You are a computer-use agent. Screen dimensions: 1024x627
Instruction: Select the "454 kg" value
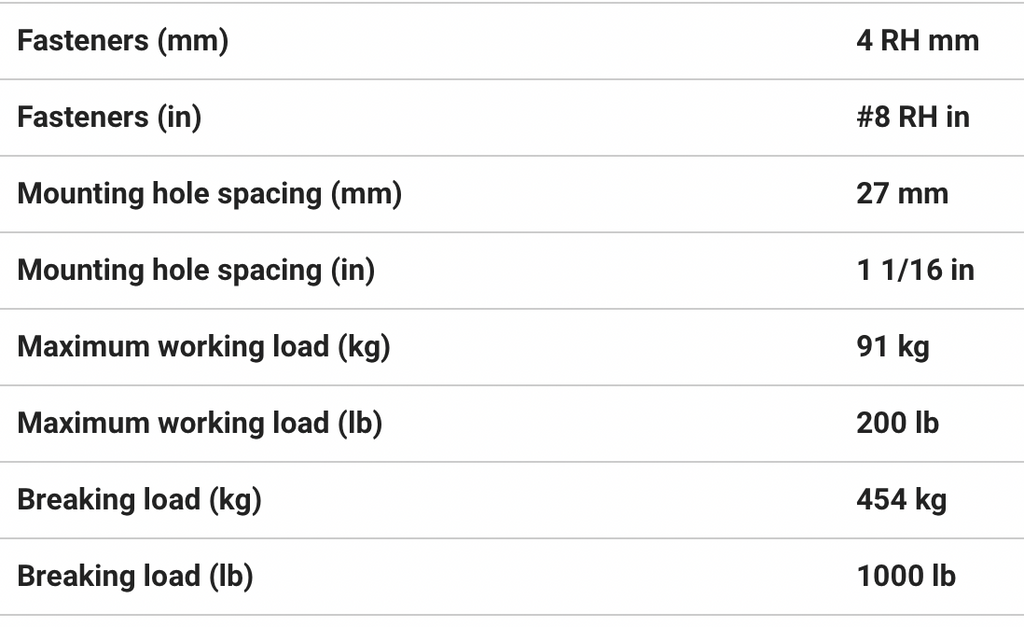(901, 499)
